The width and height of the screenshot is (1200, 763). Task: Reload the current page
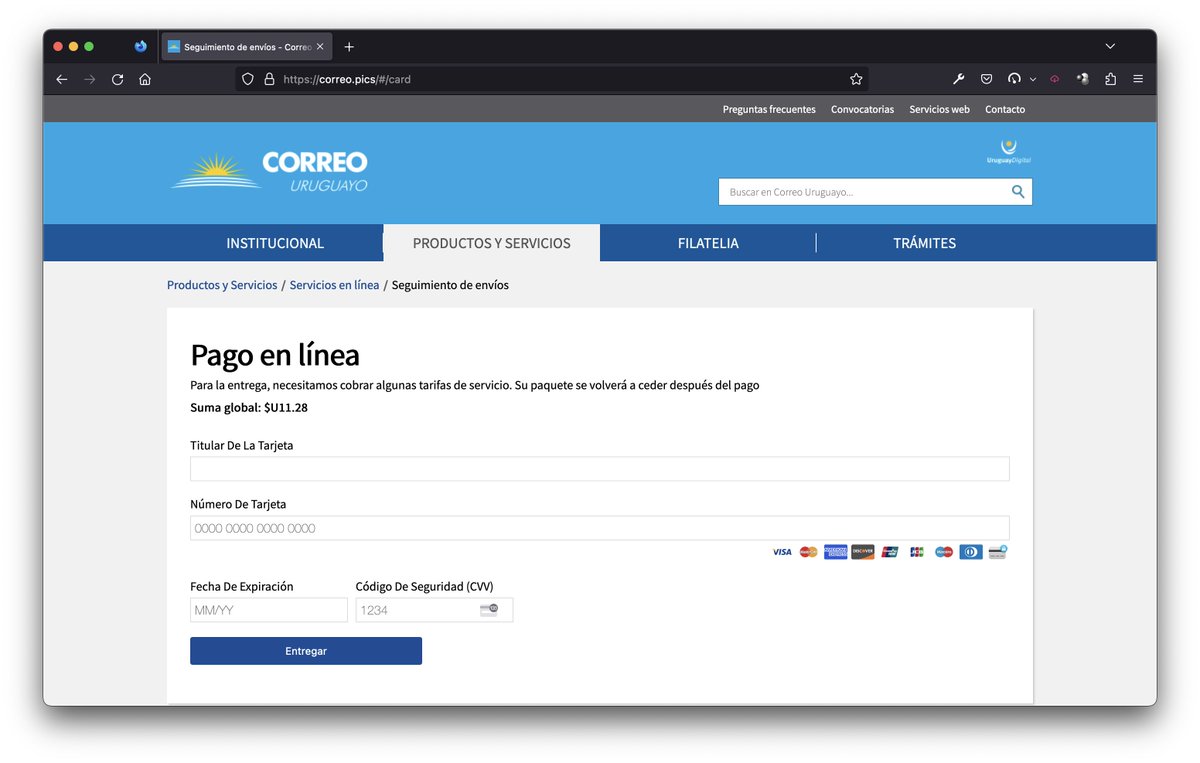117,79
